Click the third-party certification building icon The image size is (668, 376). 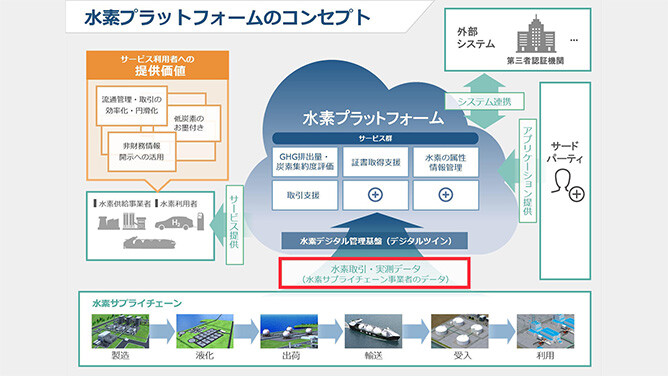536,34
